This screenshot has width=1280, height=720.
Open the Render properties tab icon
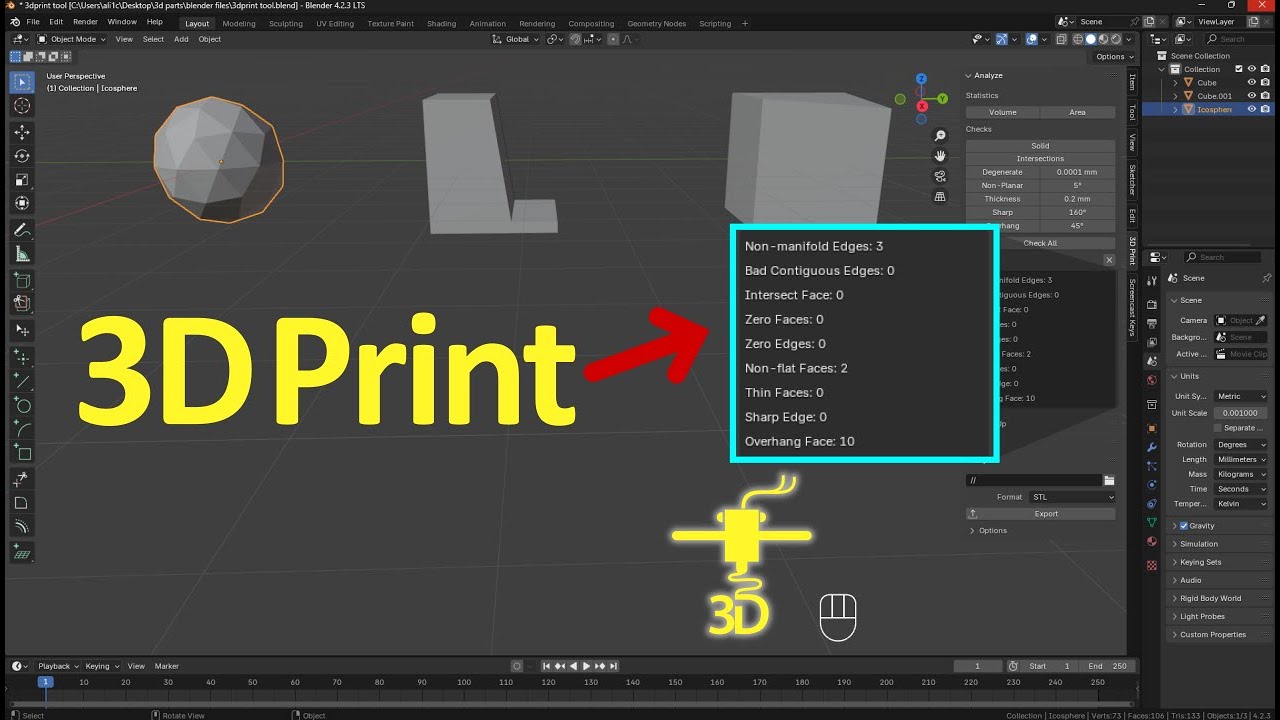[x=1152, y=304]
